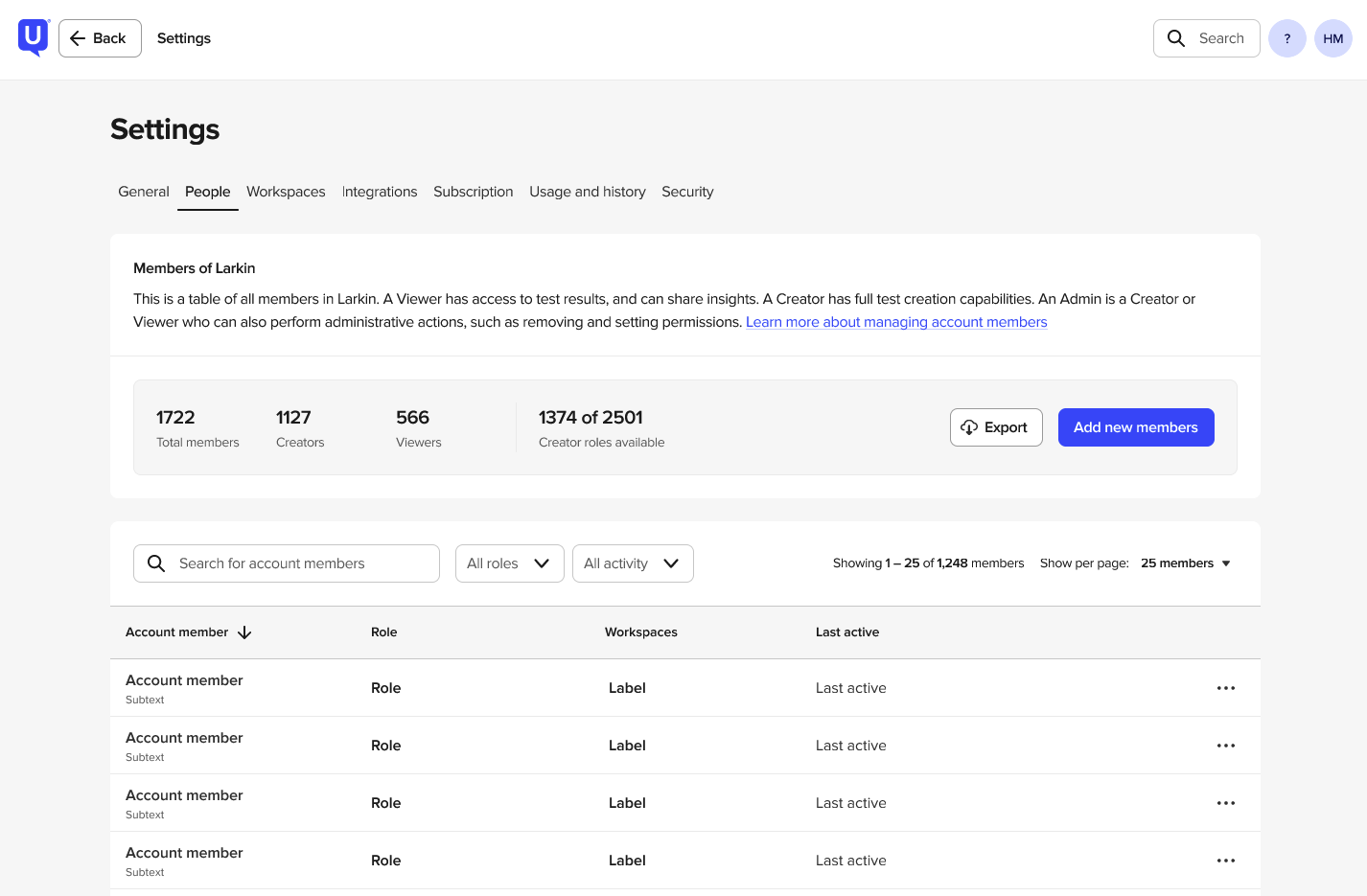Expand the All roles dropdown
1367x896 pixels.
(509, 563)
